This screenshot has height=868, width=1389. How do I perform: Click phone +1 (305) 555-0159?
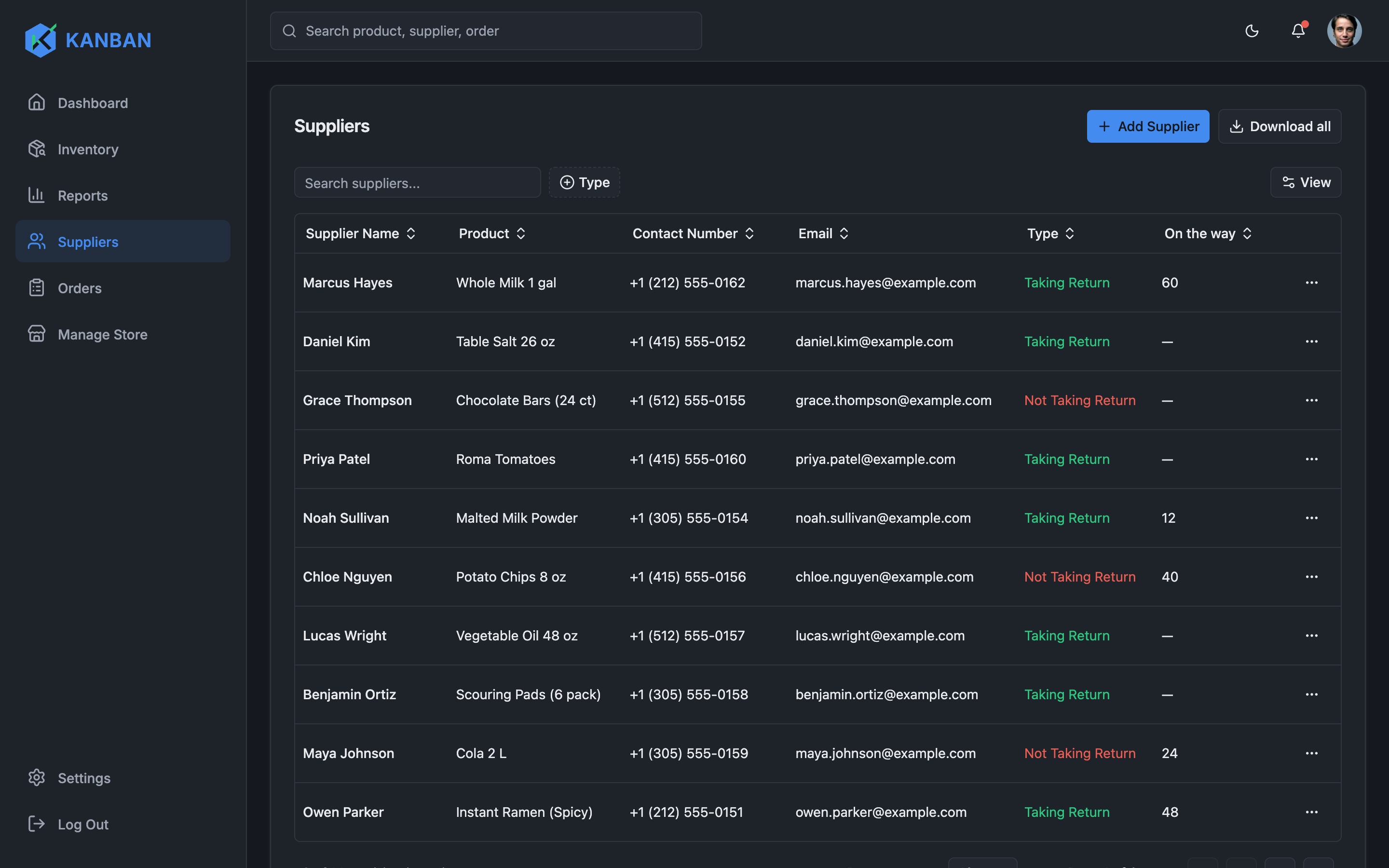pyautogui.click(x=689, y=754)
